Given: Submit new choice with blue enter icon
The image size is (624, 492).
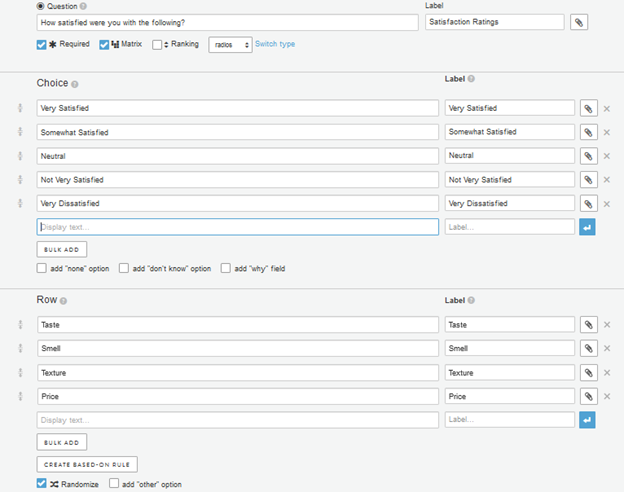Looking at the screenshot, I should [587, 227].
